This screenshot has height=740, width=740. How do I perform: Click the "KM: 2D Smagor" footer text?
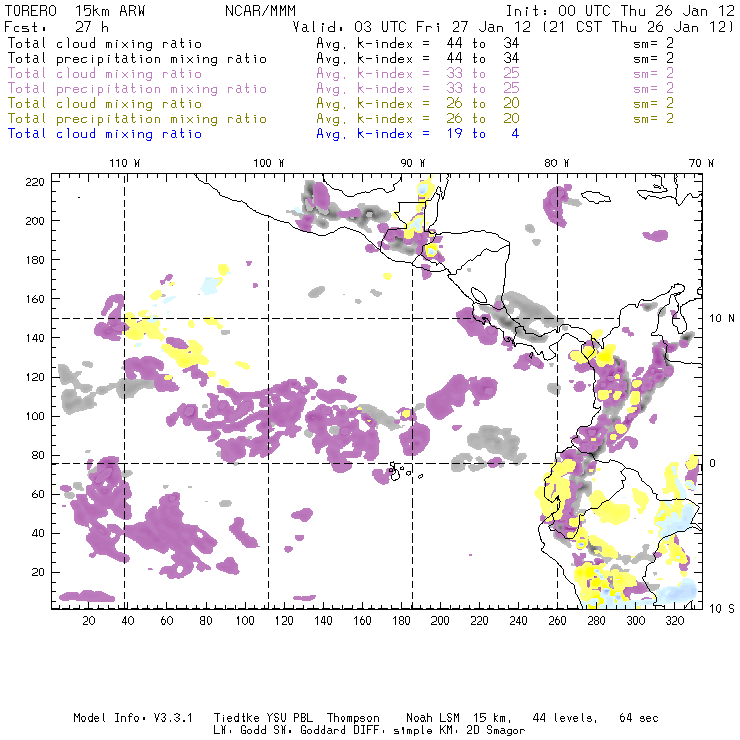click(482, 731)
